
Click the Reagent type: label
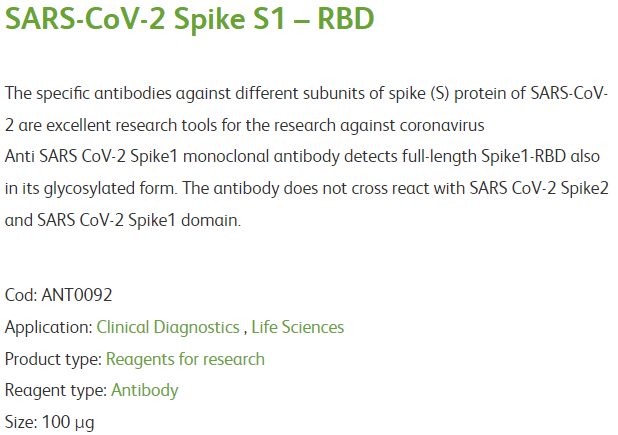(56, 391)
